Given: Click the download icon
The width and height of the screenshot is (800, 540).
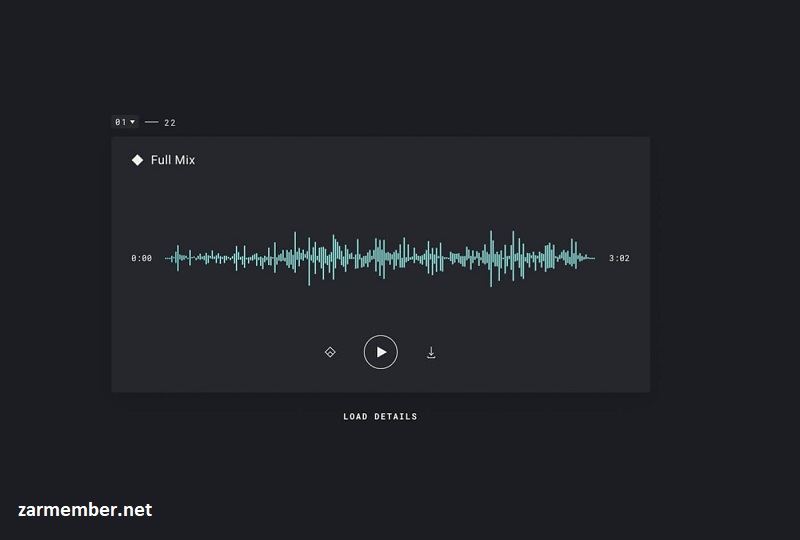Looking at the screenshot, I should pyautogui.click(x=431, y=353).
